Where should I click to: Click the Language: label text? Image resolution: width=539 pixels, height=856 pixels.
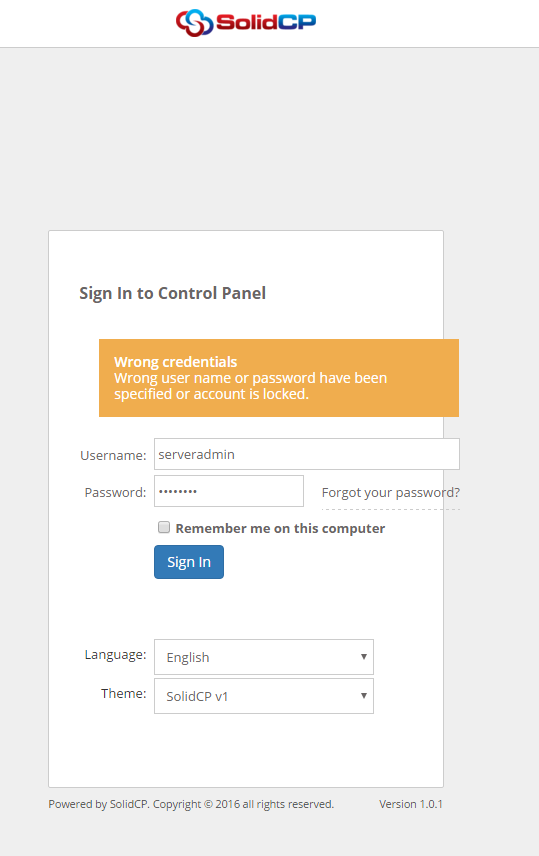(115, 655)
